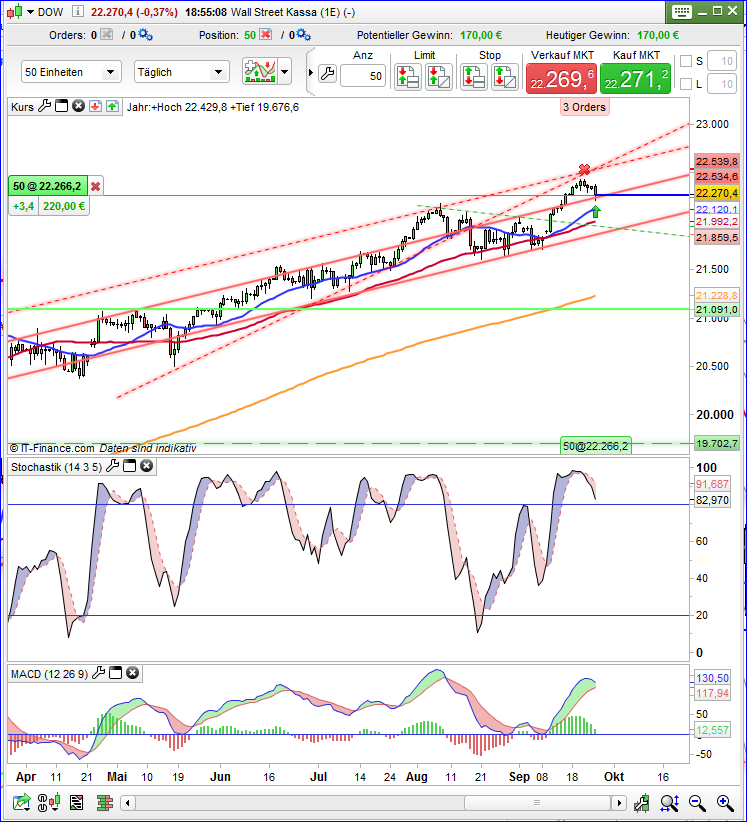
Task: Place second Stop order icon
Action: pos(505,77)
